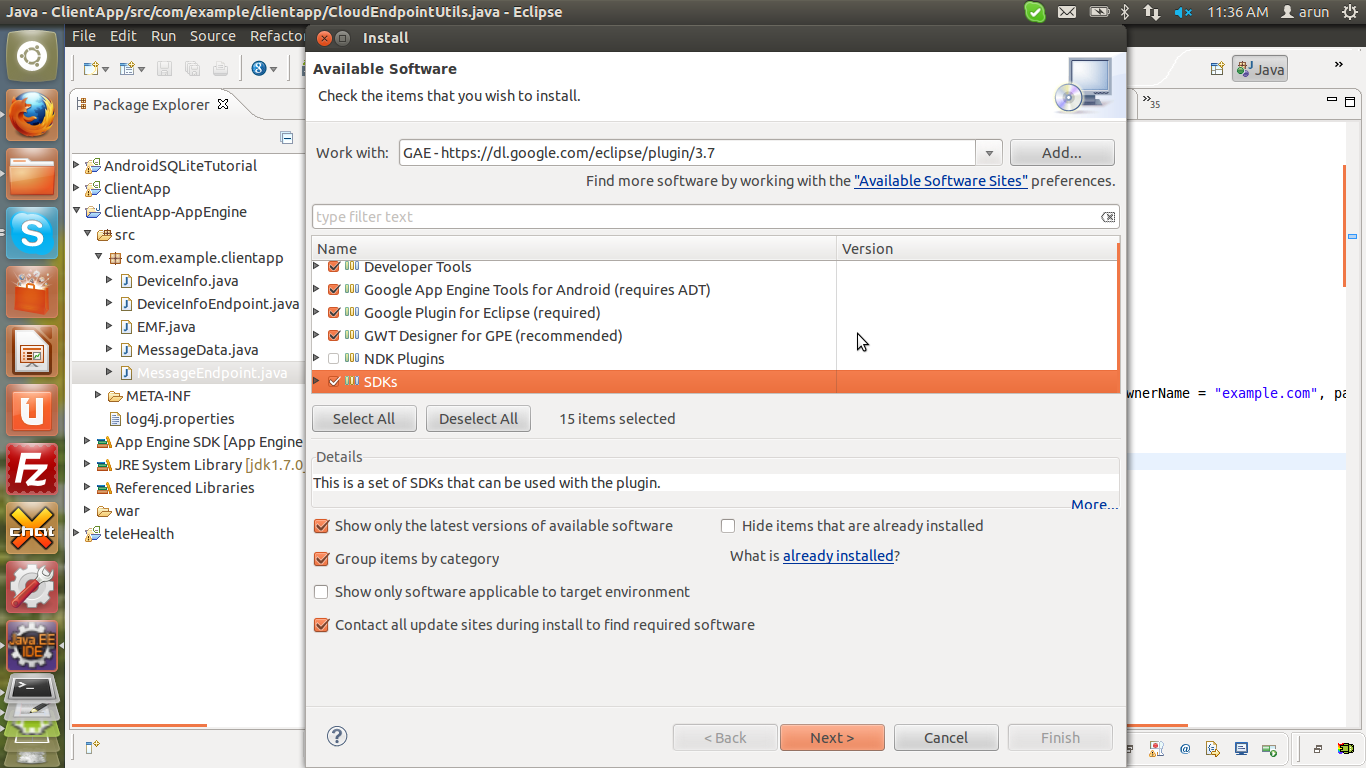Uncheck Google App Engine Tools for Android
1366x768 pixels.
click(334, 290)
